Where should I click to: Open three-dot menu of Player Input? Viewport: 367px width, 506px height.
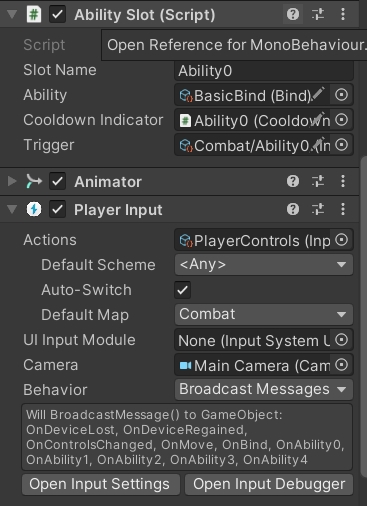pyautogui.click(x=343, y=209)
